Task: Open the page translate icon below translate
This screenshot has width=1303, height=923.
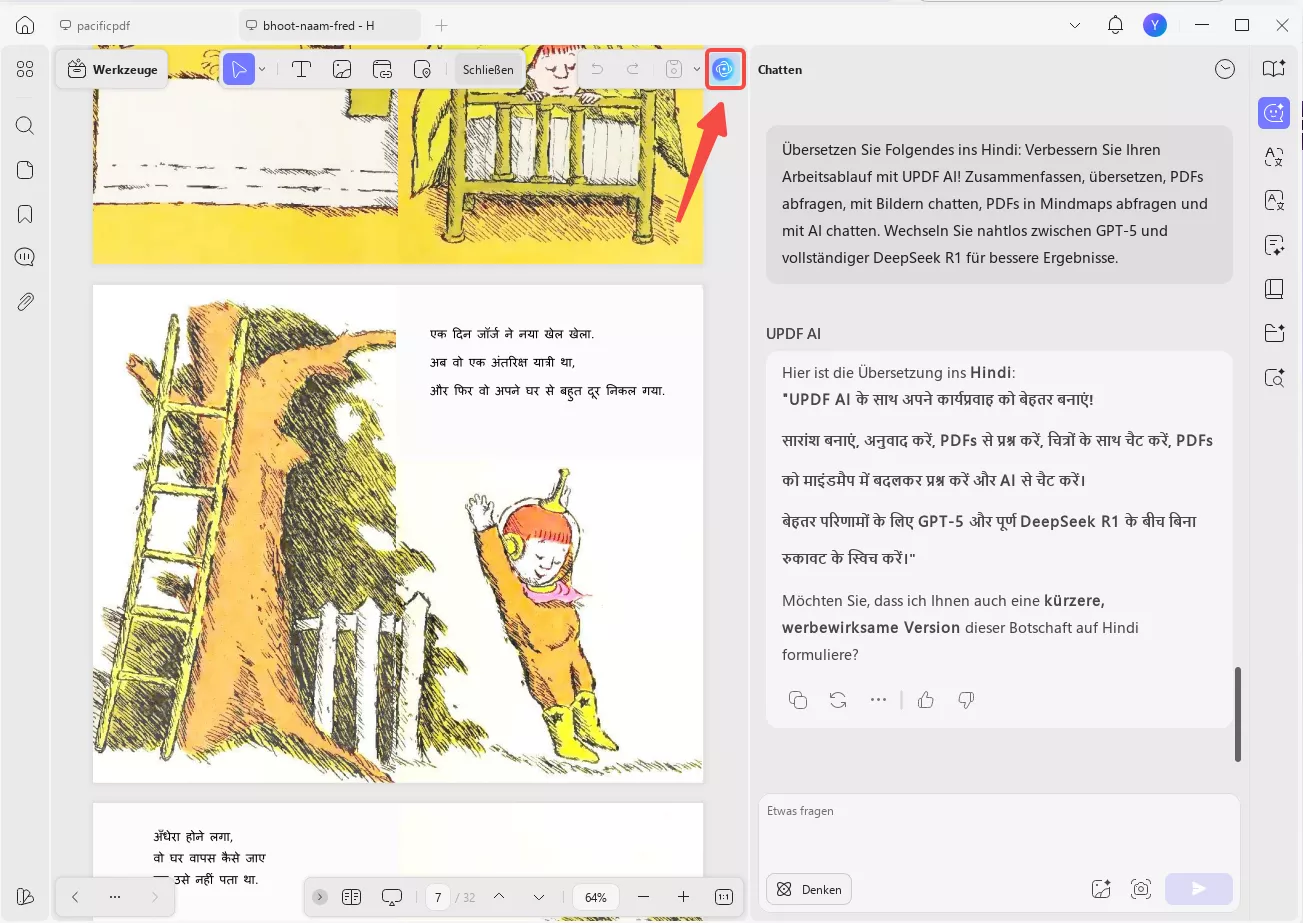Action: [x=1274, y=201]
